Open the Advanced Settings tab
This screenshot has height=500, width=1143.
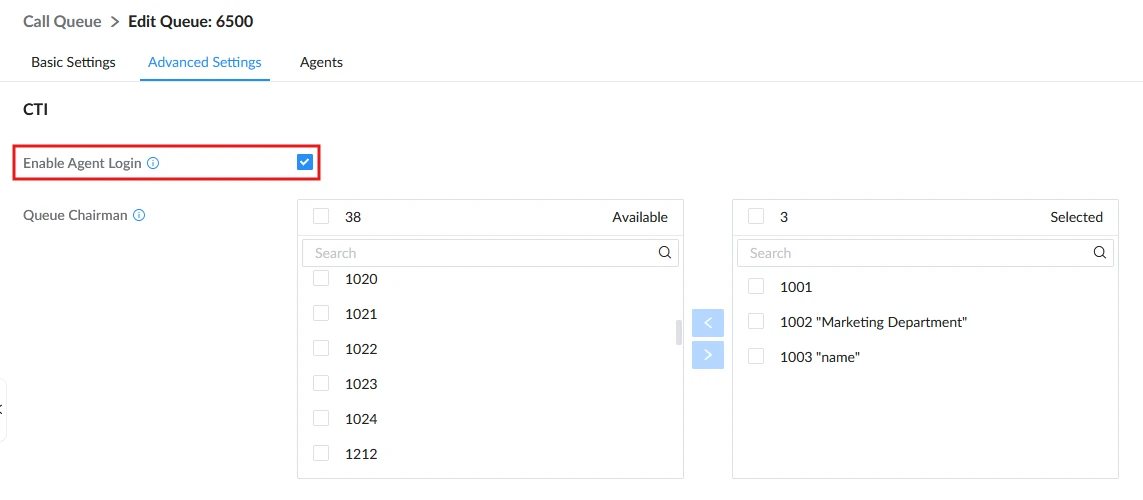pos(205,63)
